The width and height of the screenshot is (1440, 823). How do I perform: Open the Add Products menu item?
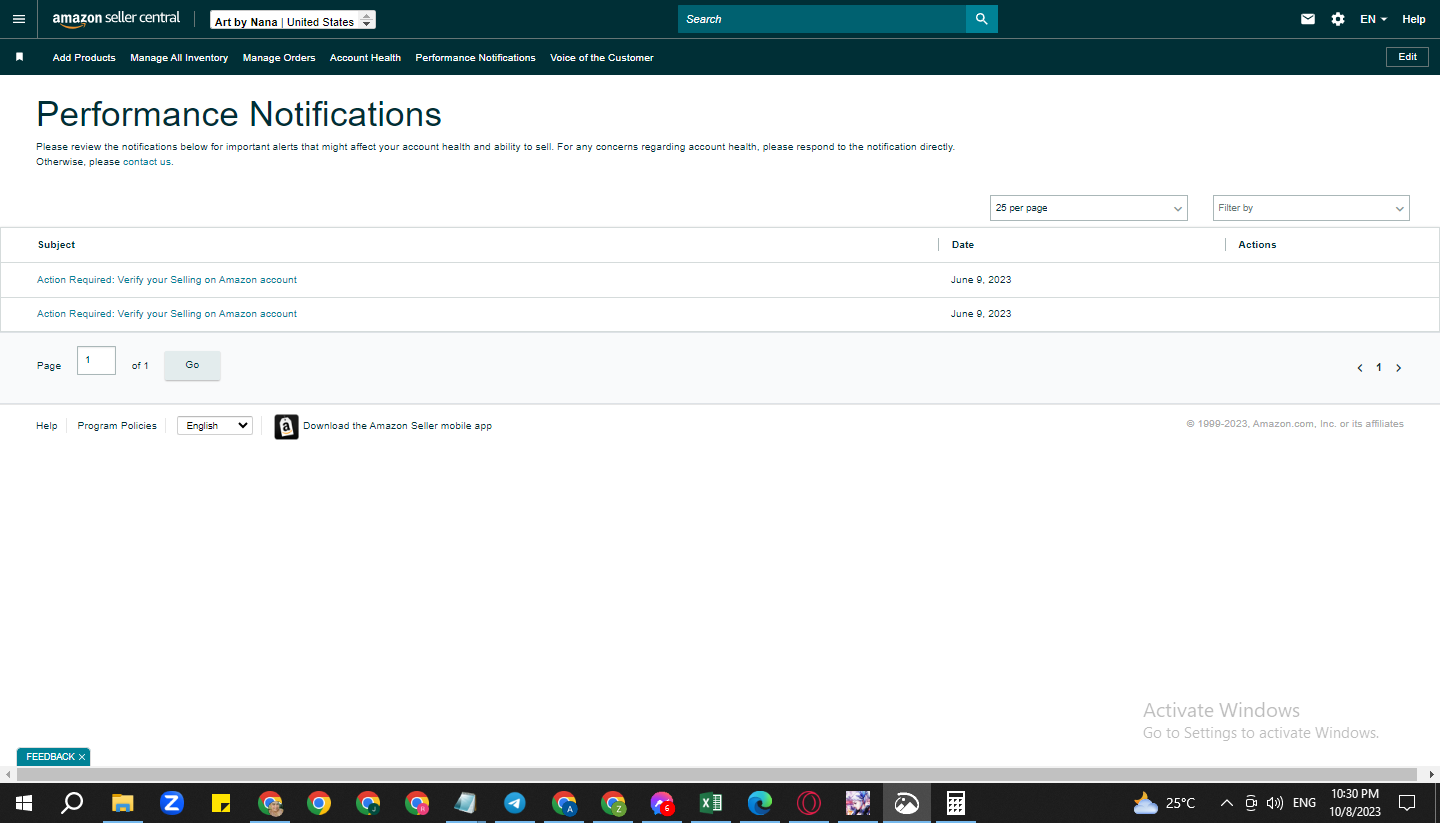pos(84,58)
